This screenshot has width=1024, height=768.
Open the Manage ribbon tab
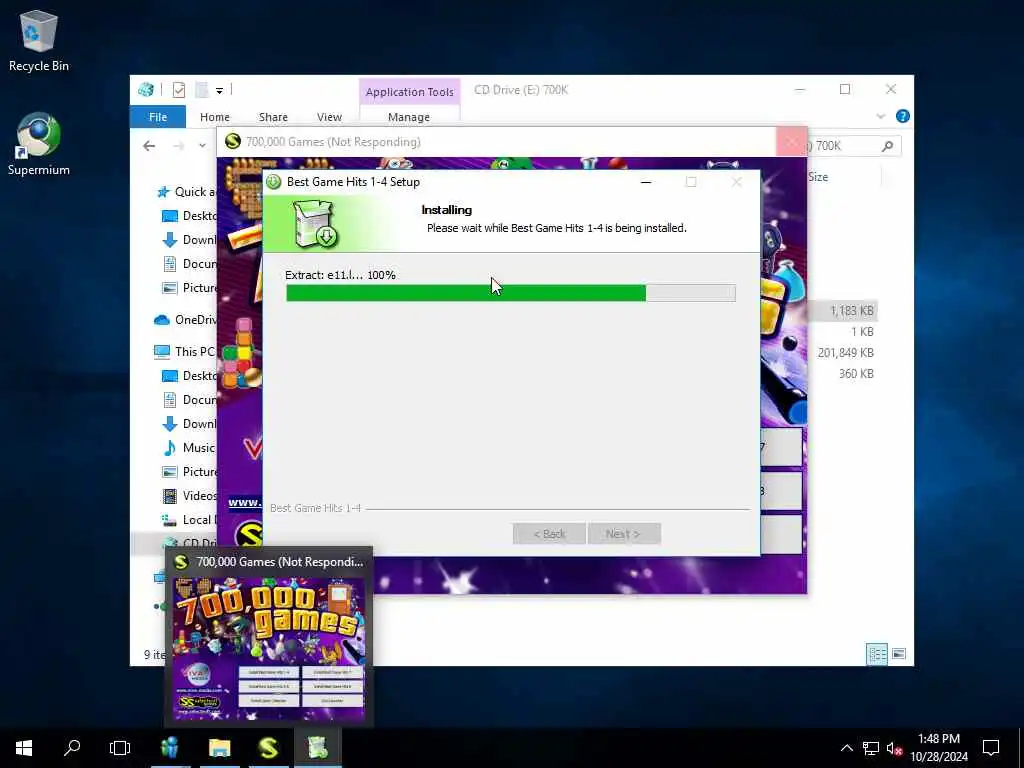pos(409,117)
